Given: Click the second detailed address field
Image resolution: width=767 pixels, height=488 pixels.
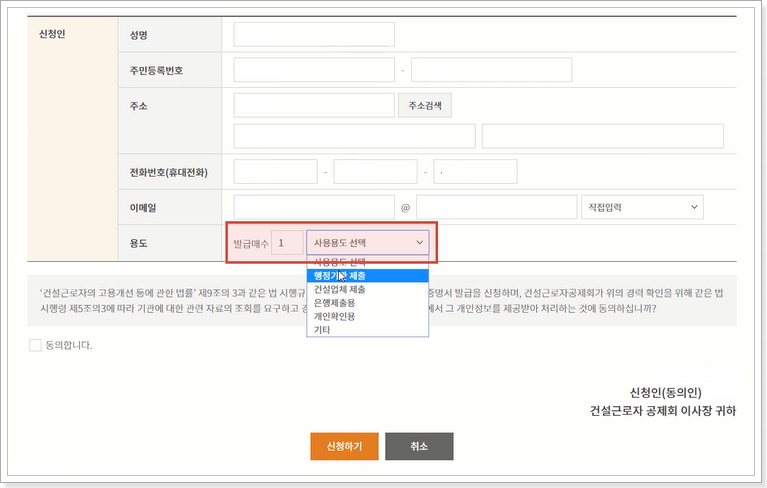Looking at the screenshot, I should [603, 136].
